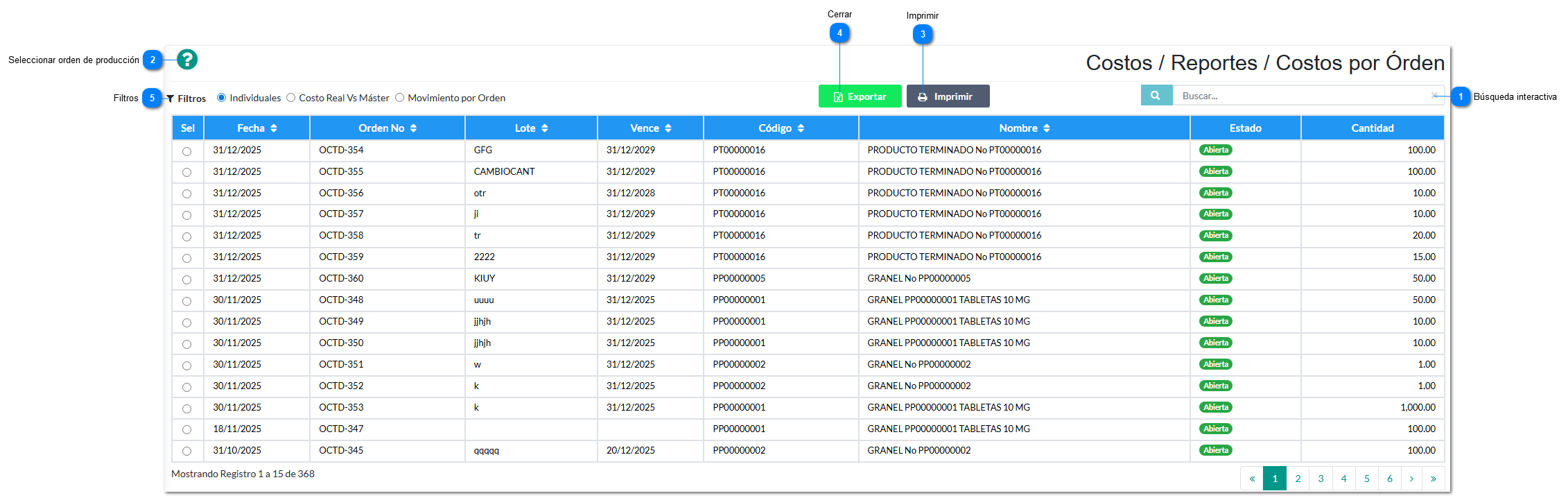1568x498 pixels.
Task: Go to page 3 of results
Action: [x=1321, y=479]
